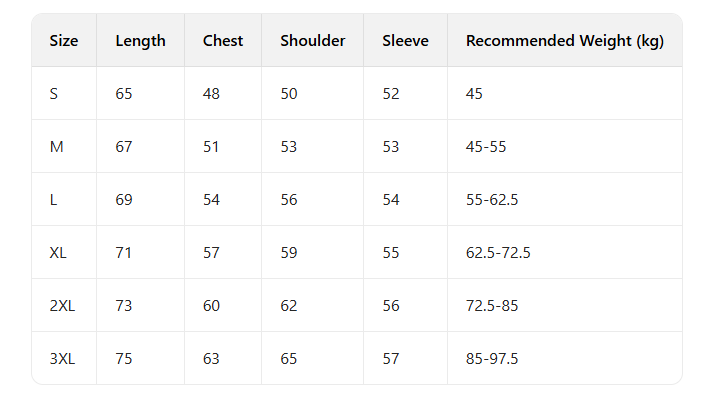705x403 pixels.
Task: Select shoulder value 59
Action: click(289, 253)
